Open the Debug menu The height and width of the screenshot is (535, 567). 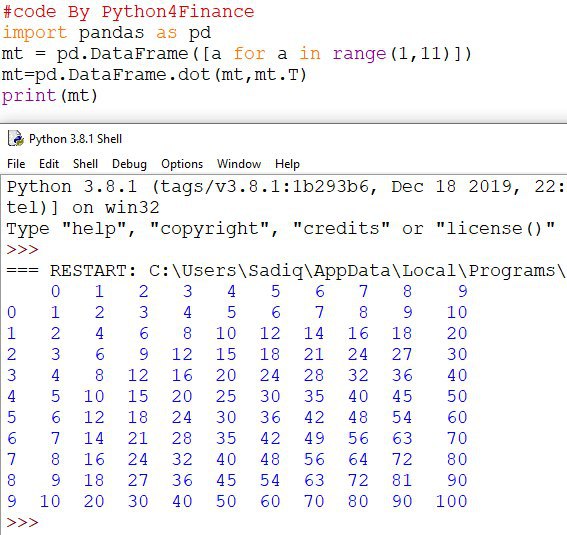pyautogui.click(x=129, y=164)
